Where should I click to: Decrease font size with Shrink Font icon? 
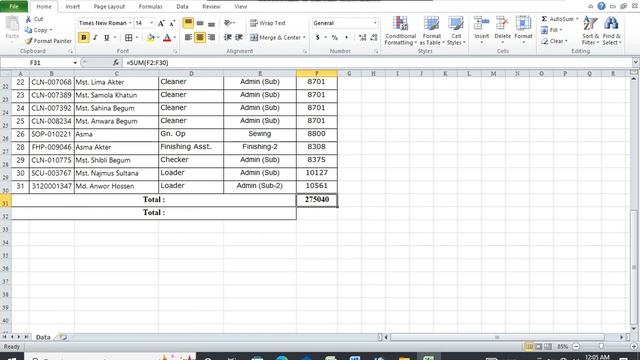(x=172, y=23)
